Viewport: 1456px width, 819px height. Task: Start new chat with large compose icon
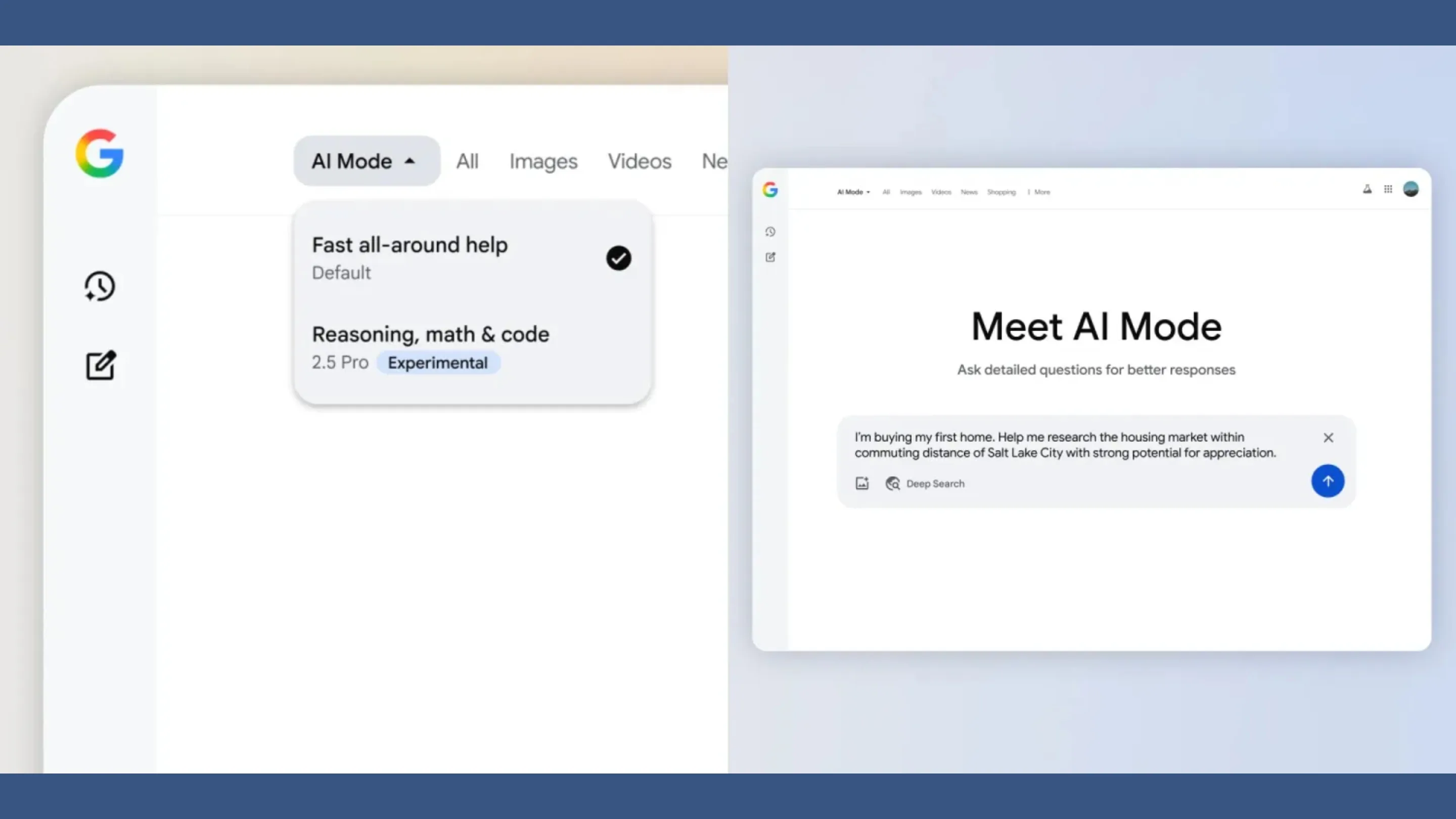[x=101, y=365]
